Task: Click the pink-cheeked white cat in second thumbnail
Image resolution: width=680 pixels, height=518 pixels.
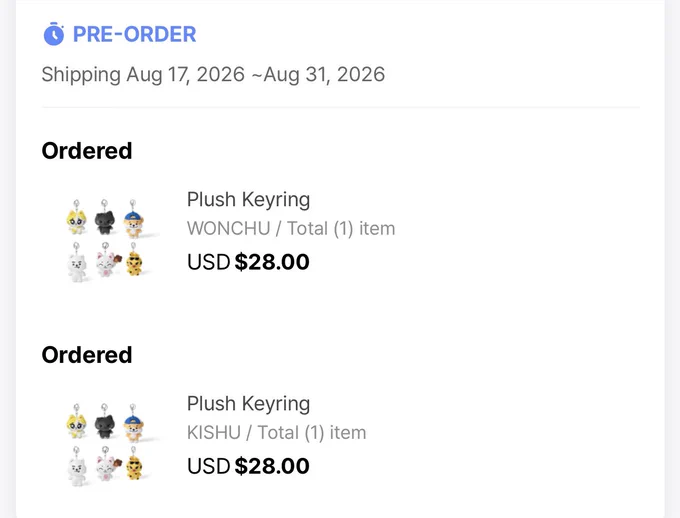Action: [105, 466]
